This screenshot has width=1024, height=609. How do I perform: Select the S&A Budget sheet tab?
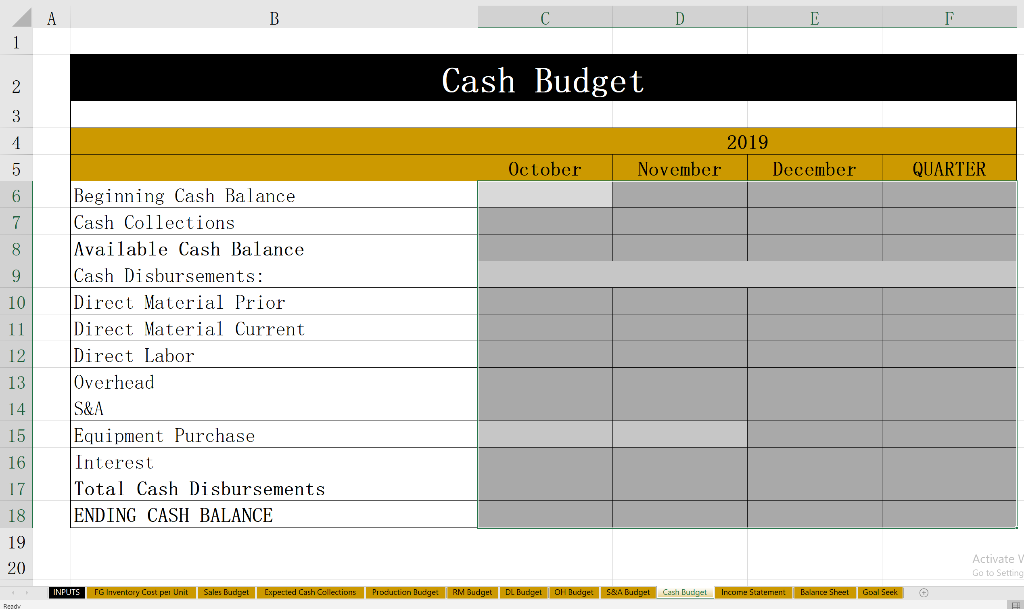pyautogui.click(x=628, y=592)
